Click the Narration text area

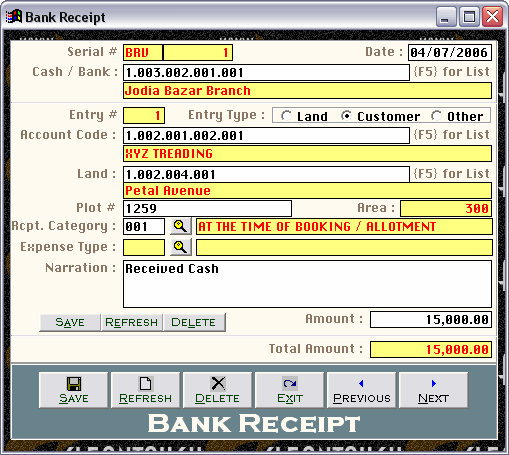pyautogui.click(x=307, y=284)
